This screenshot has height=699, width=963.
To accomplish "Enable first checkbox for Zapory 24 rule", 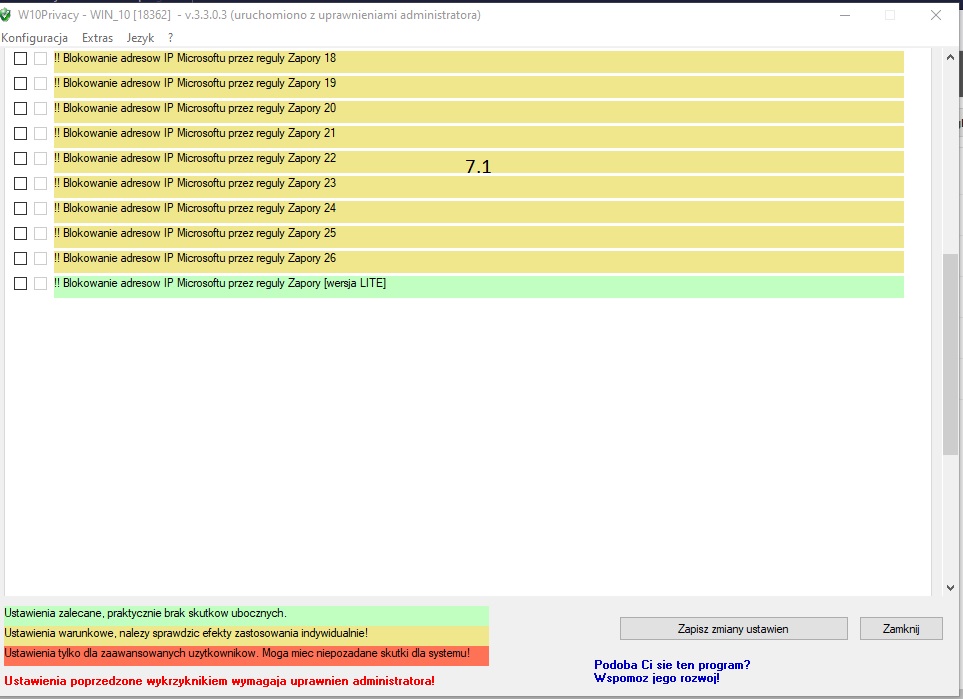I will (x=20, y=209).
